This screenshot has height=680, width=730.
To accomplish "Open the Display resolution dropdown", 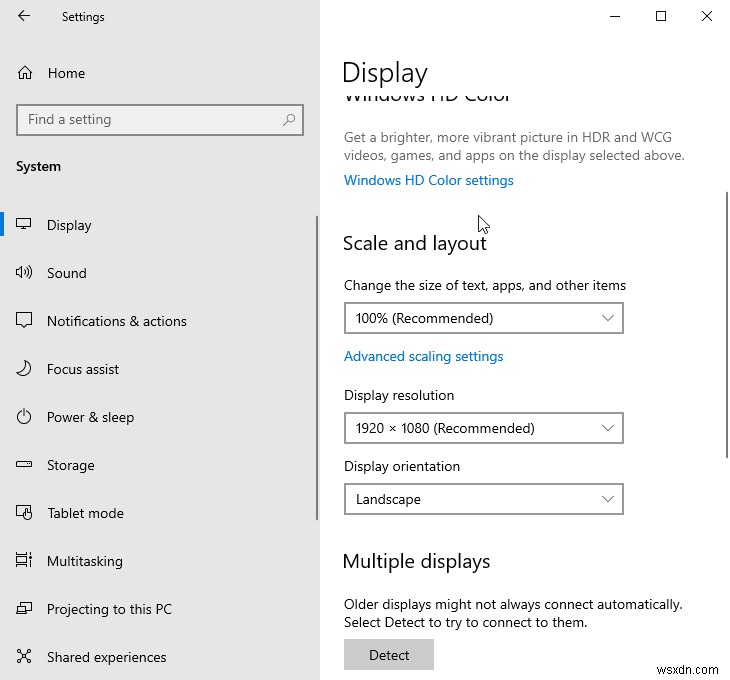I will point(483,428).
